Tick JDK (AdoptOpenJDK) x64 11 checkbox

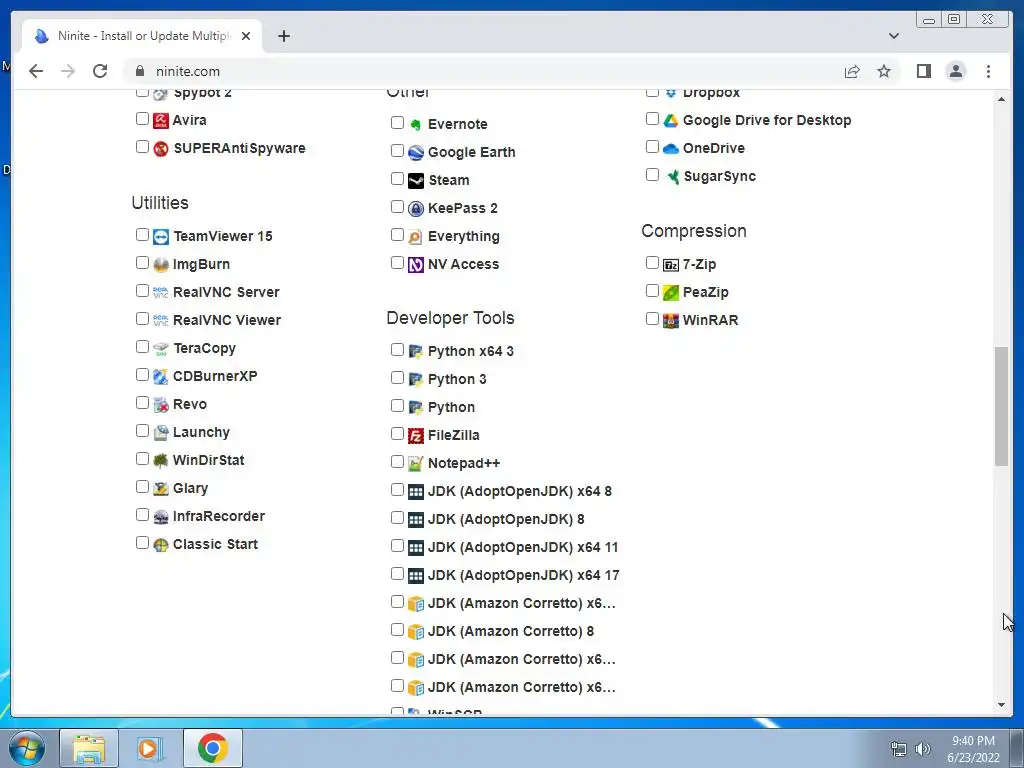point(397,546)
